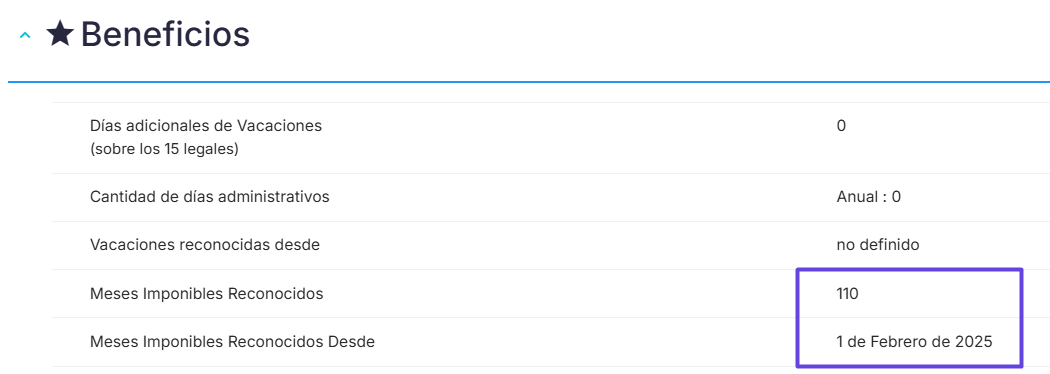Screen dimensions: 1050x374
Task: Click the Meses Imponibles Reconocidos Desde row
Action: tap(550, 342)
